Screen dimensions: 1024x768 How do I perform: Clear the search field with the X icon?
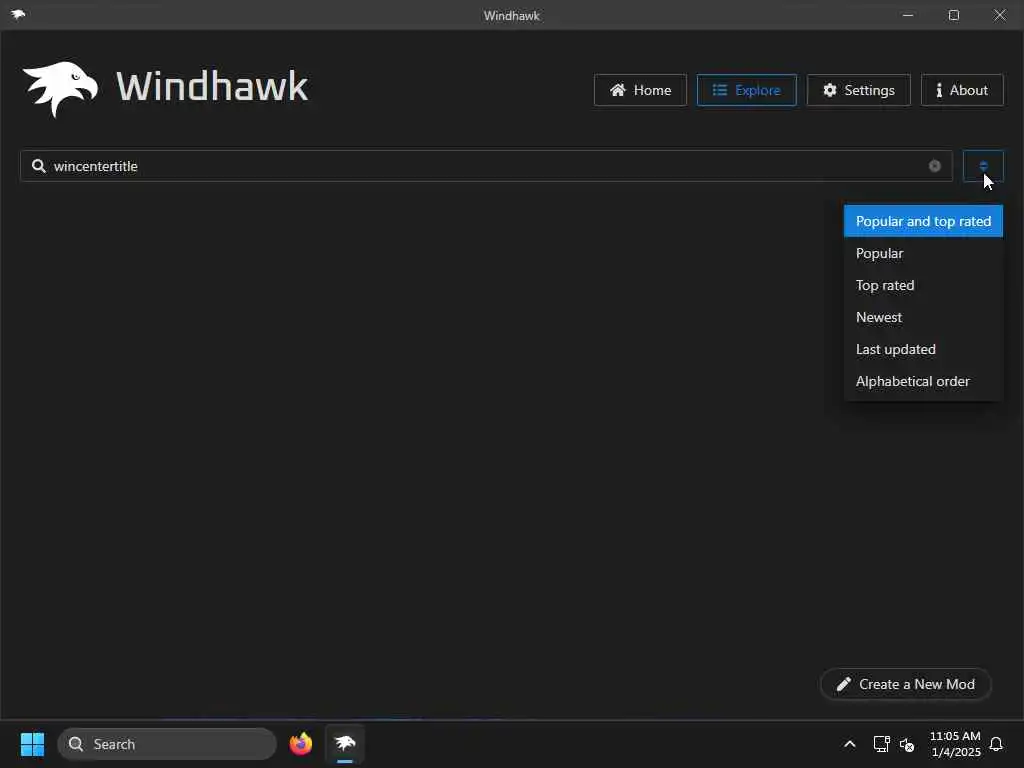(935, 166)
